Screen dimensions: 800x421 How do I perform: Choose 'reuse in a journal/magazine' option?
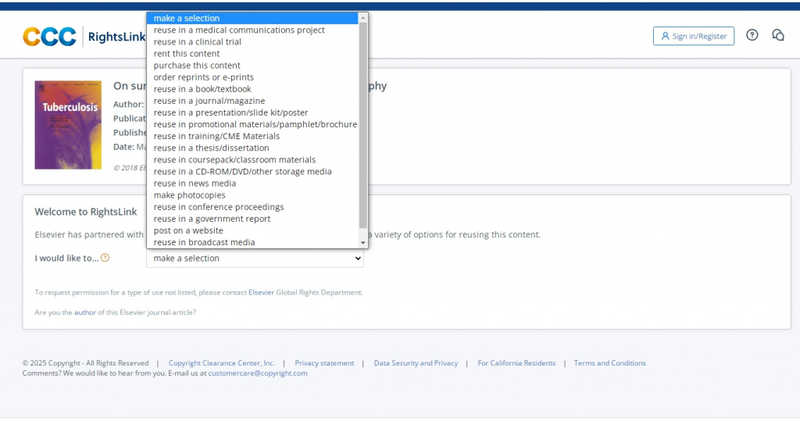click(208, 101)
